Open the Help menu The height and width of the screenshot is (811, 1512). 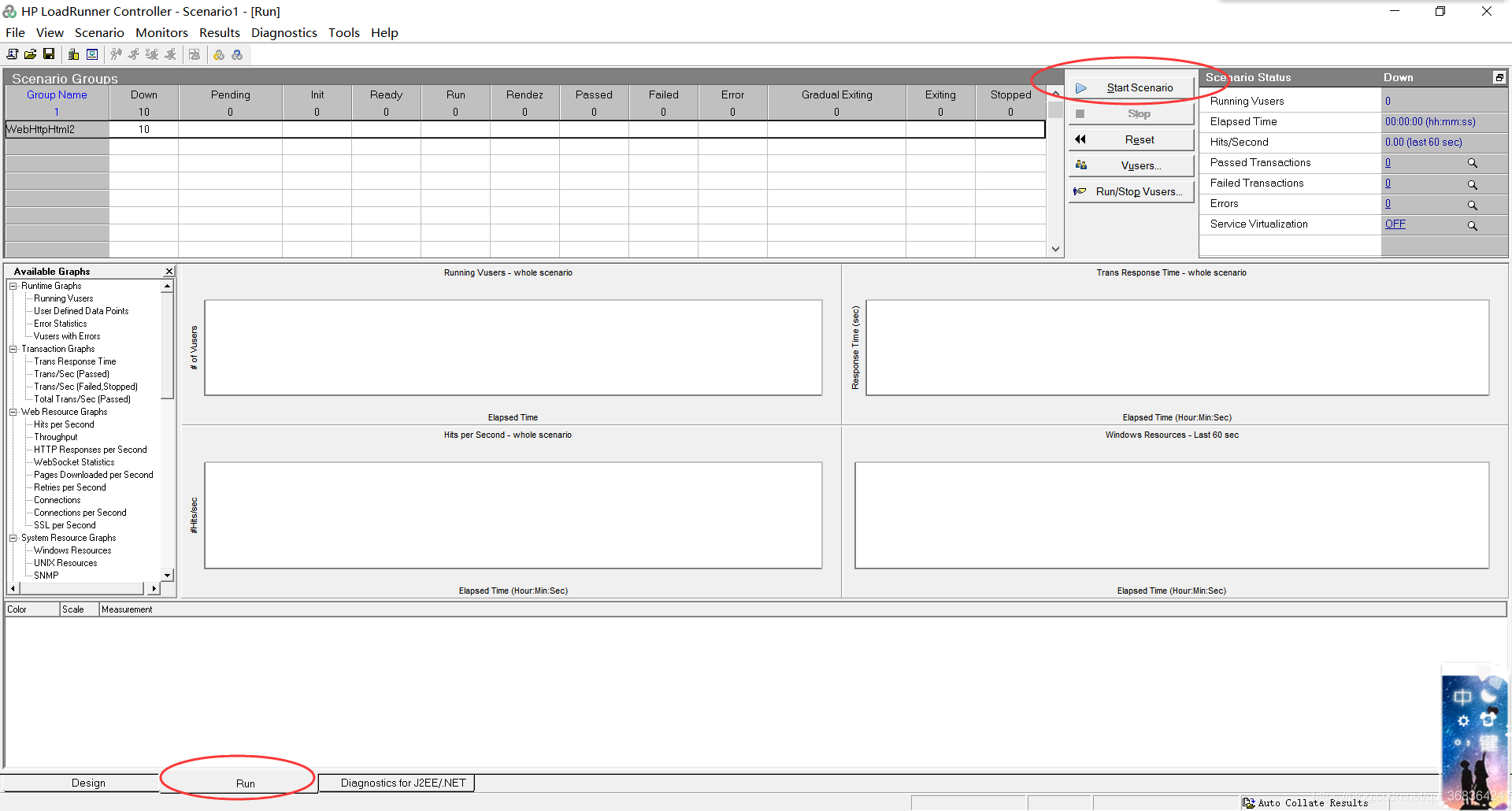click(384, 32)
